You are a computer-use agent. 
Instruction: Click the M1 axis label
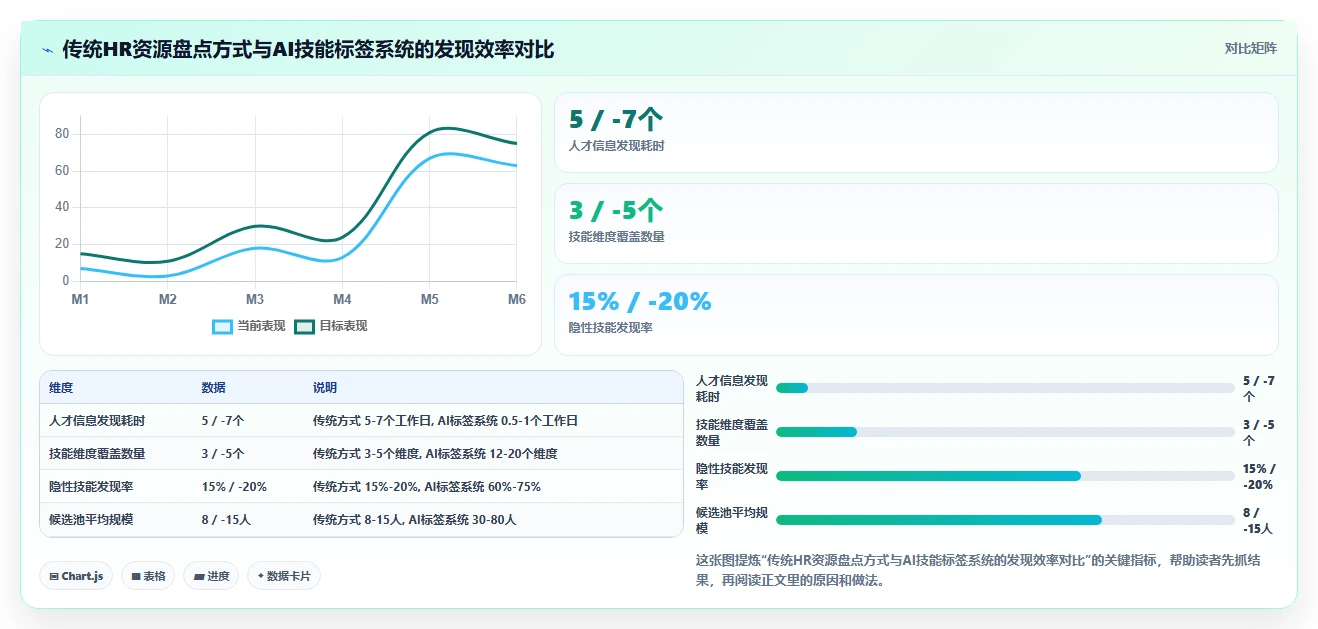[80, 299]
